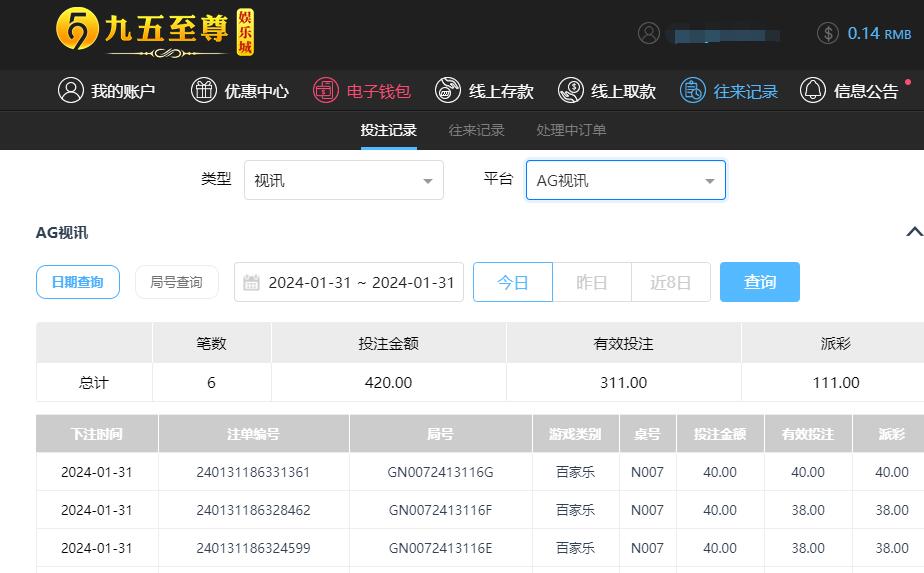This screenshot has width=924, height=573.
Task: Click the blue 查询 button
Action: (x=759, y=282)
